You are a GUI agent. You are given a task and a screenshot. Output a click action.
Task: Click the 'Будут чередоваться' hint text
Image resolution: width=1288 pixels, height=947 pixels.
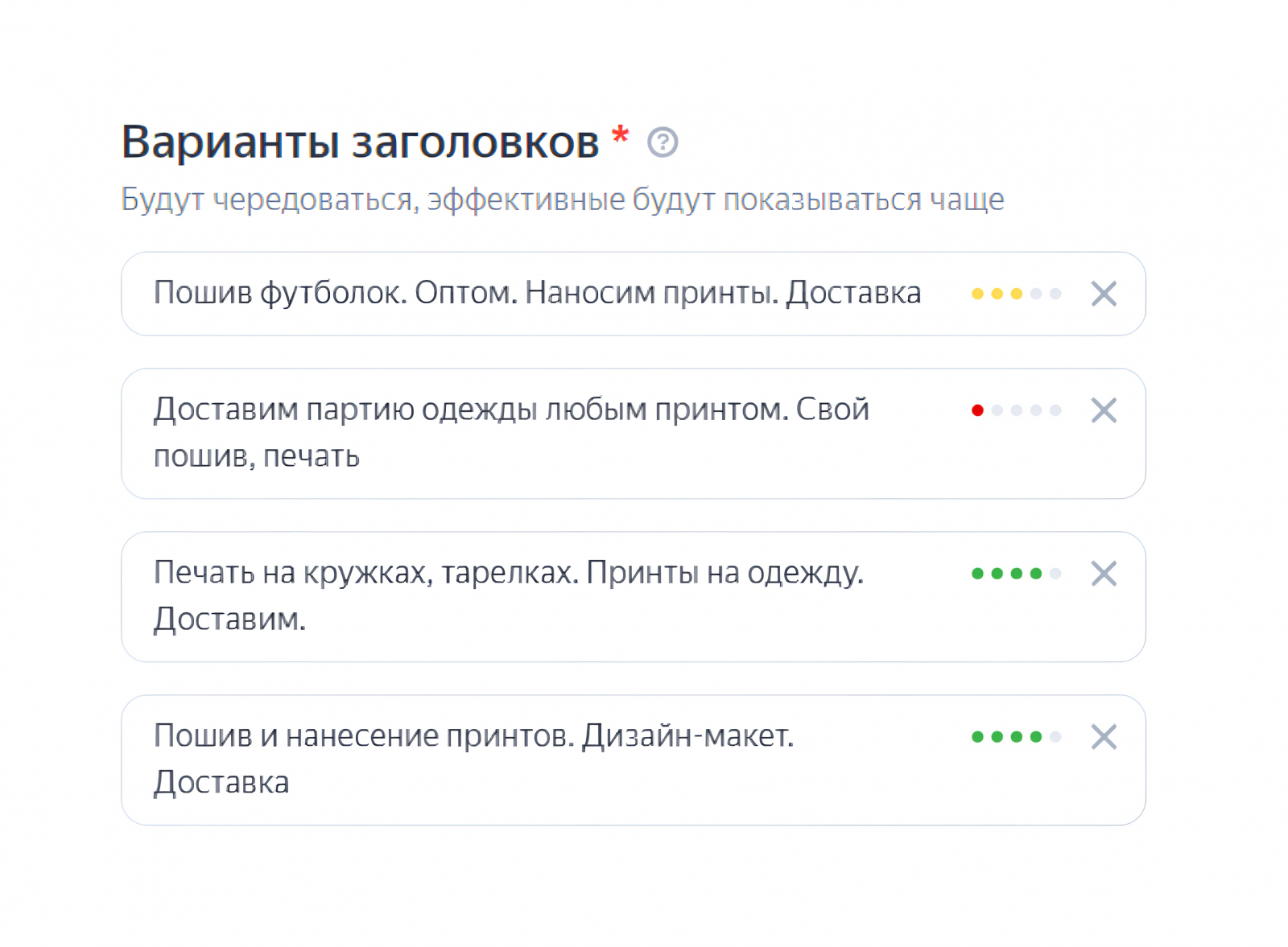pos(562,200)
